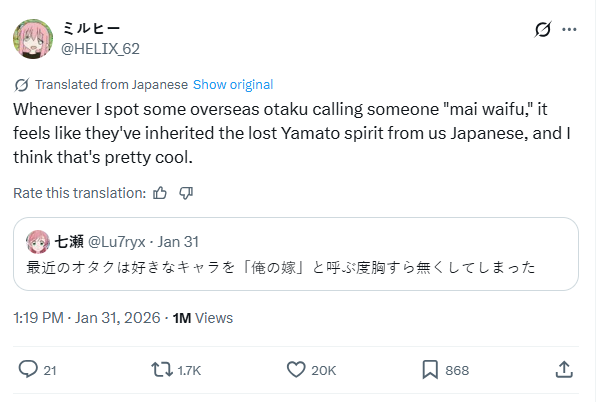Click the reply comment icon
The height and width of the screenshot is (402, 605).
28,369
